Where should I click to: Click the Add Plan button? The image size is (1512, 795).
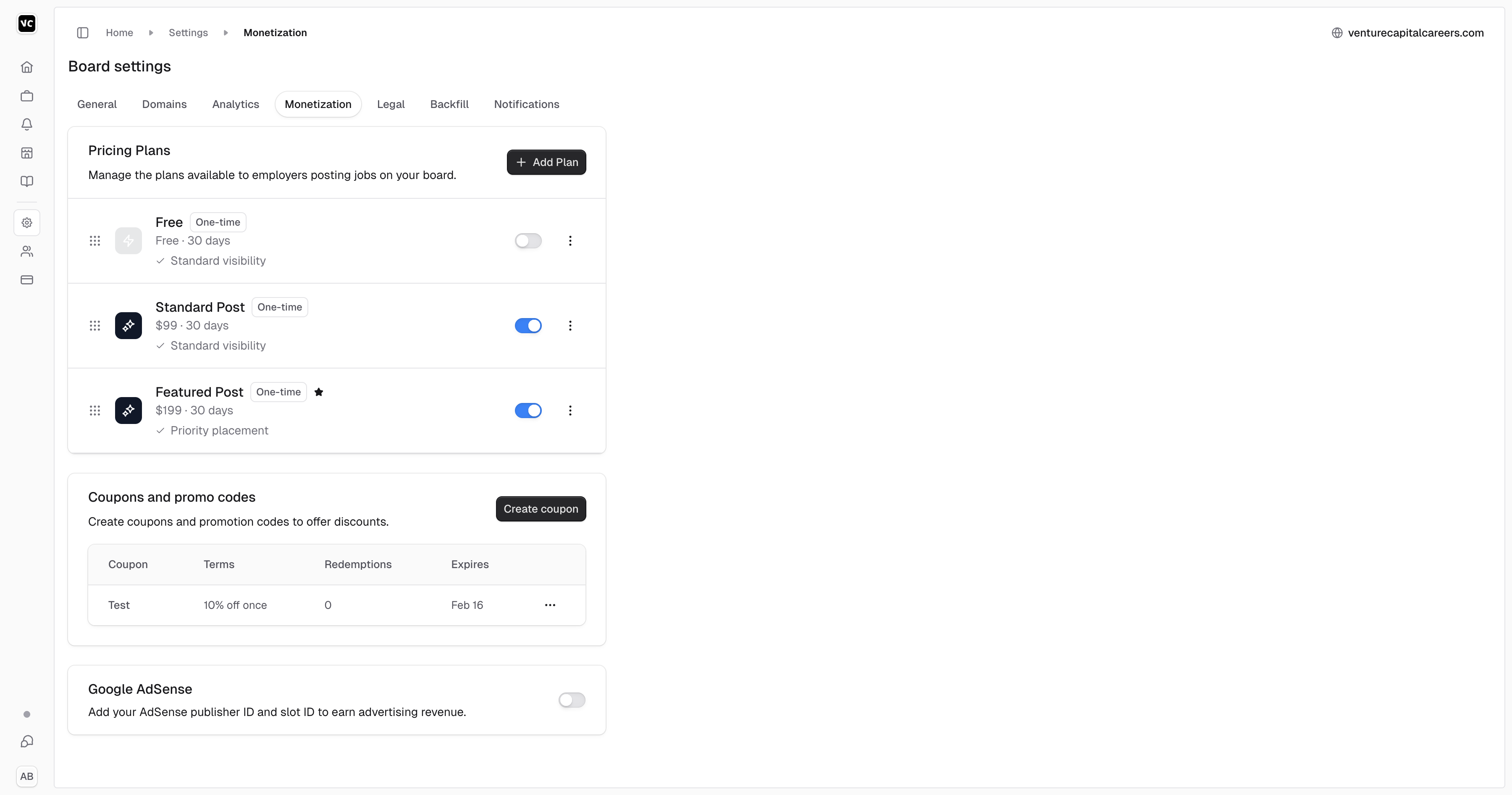click(546, 162)
